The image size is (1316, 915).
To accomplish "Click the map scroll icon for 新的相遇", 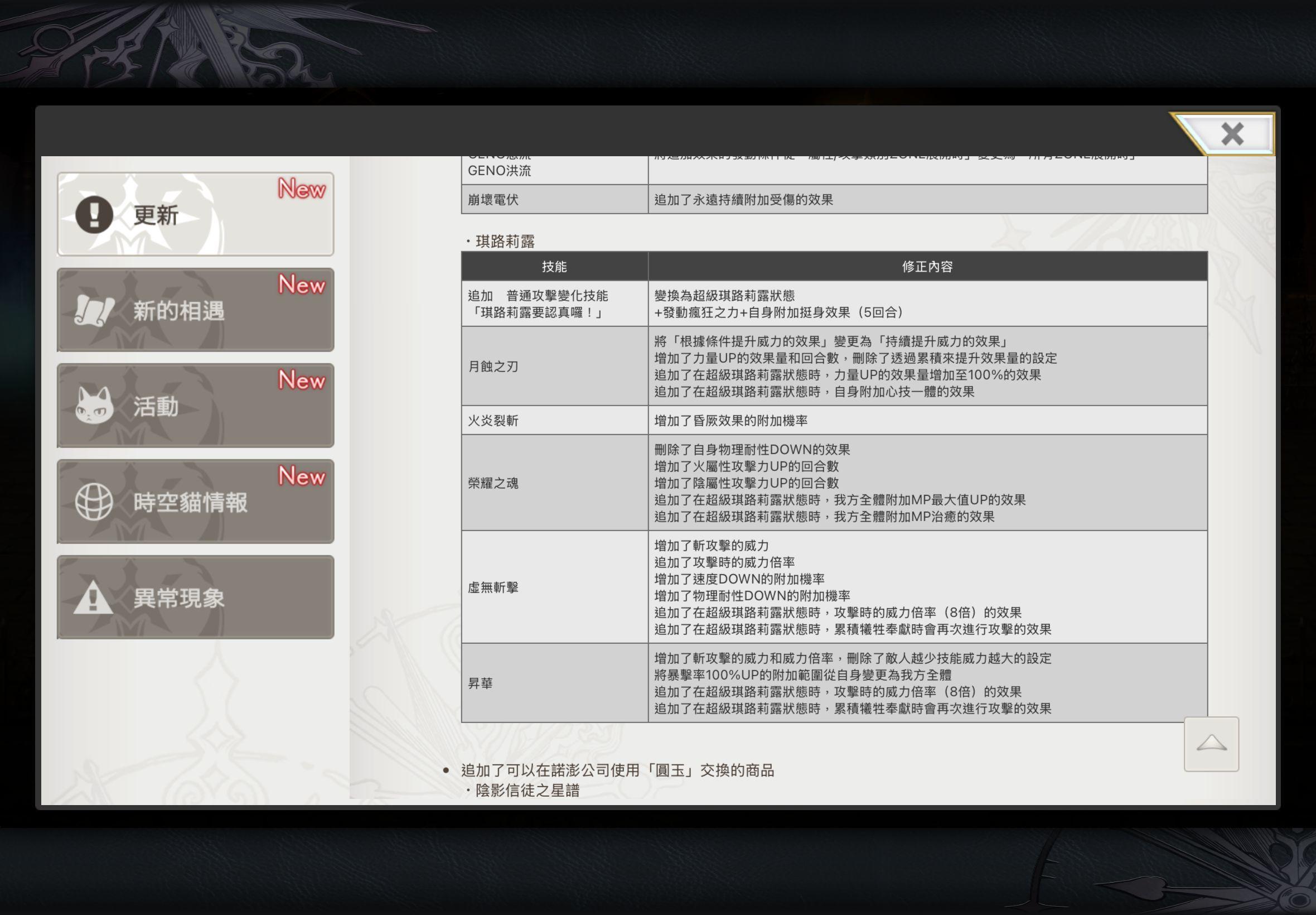I will (94, 311).
